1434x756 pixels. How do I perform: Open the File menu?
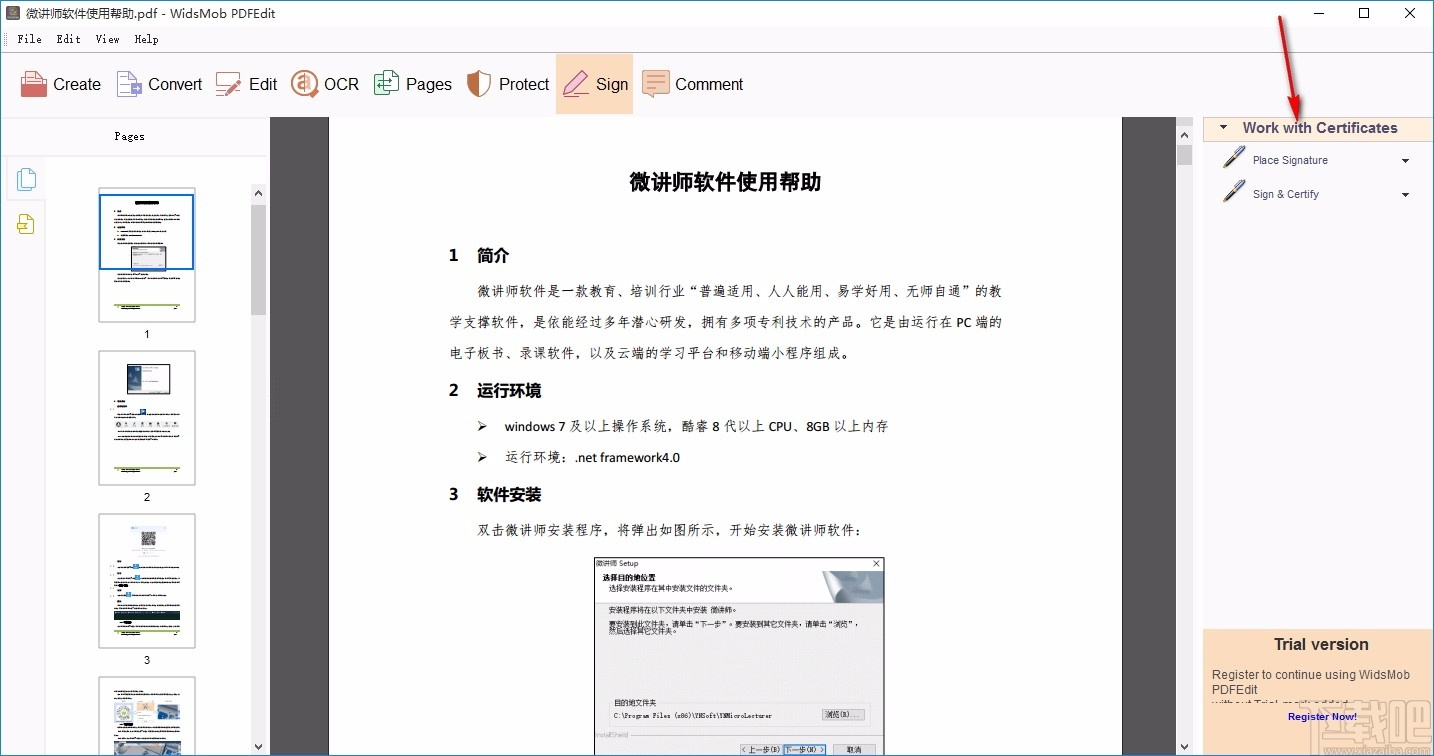coord(29,39)
